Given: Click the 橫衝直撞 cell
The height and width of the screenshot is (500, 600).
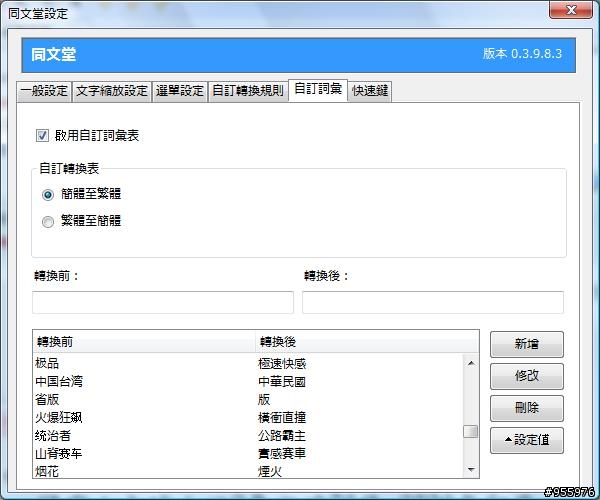Looking at the screenshot, I should pos(282,417).
